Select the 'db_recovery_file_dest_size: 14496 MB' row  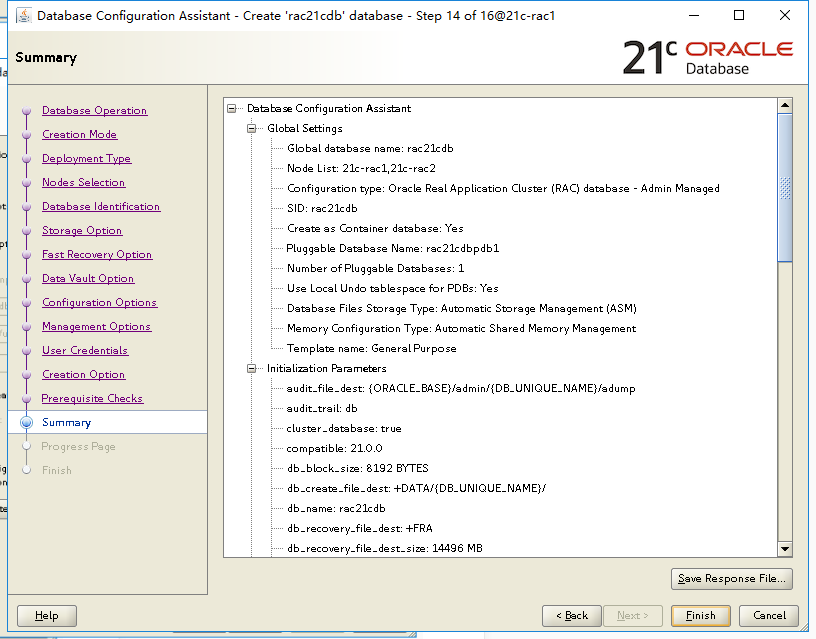(x=385, y=548)
